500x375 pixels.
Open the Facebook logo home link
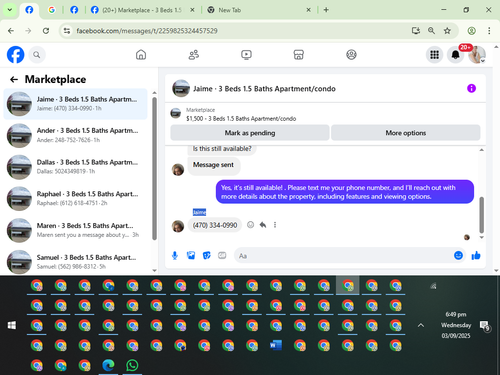tap(16, 55)
